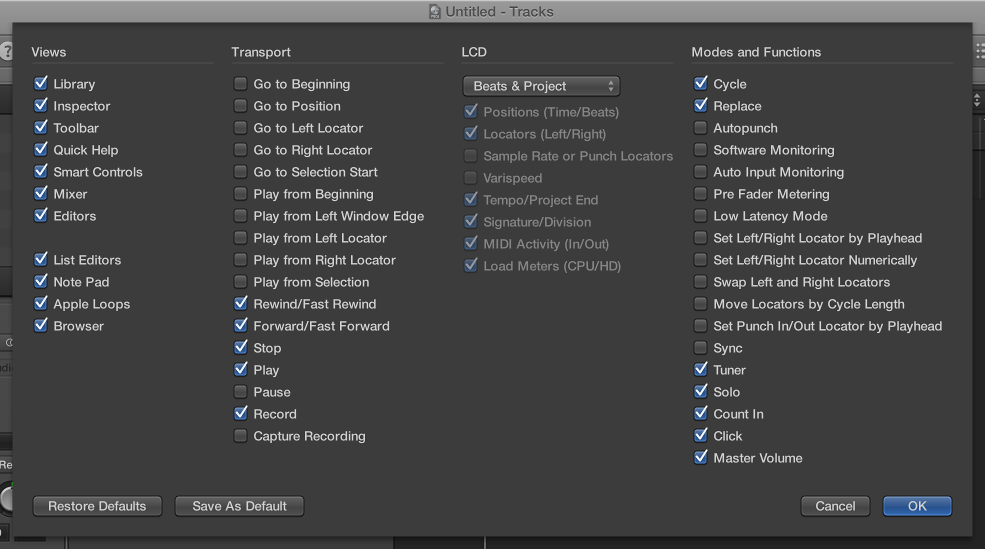The image size is (986, 550).
Task: Enable Auto Input Monitoring
Action: point(701,172)
